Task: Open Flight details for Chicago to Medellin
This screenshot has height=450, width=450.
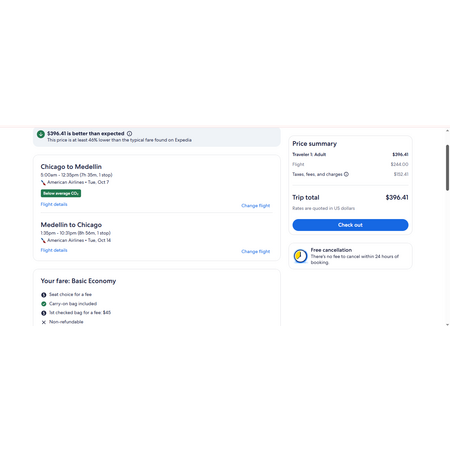Action: pos(54,204)
